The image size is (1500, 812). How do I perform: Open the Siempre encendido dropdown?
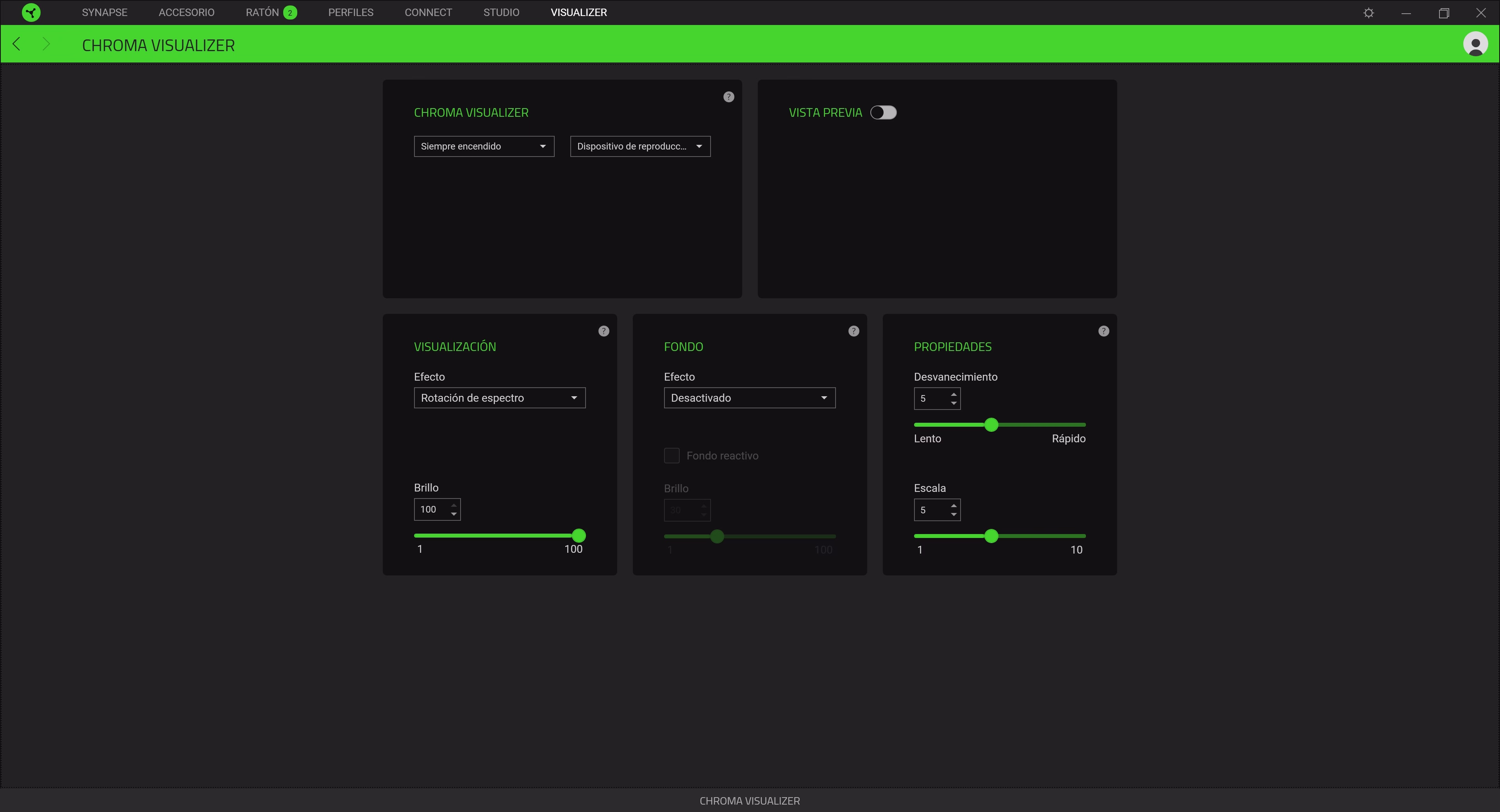(x=484, y=147)
